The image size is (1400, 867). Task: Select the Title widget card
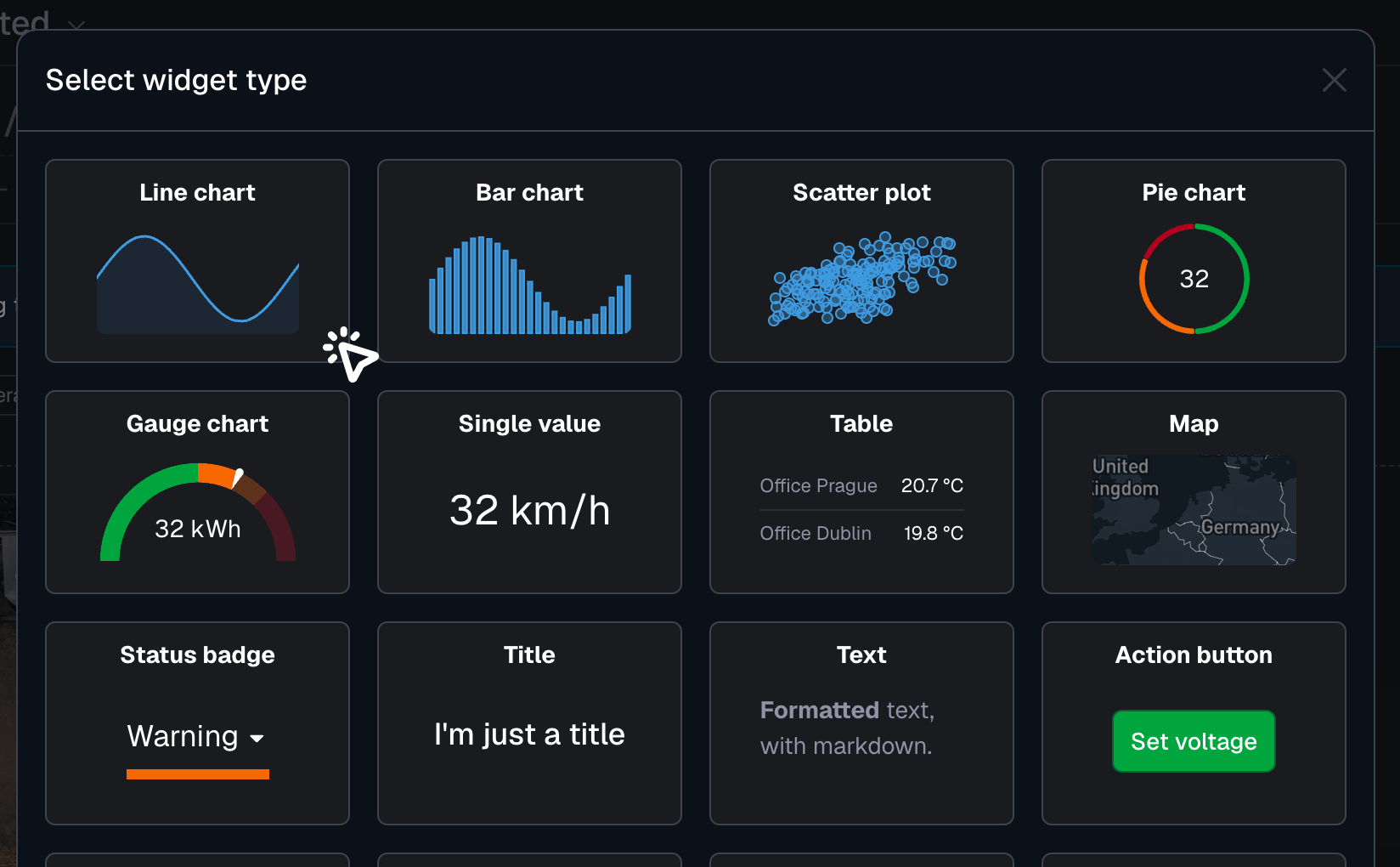coord(529,723)
